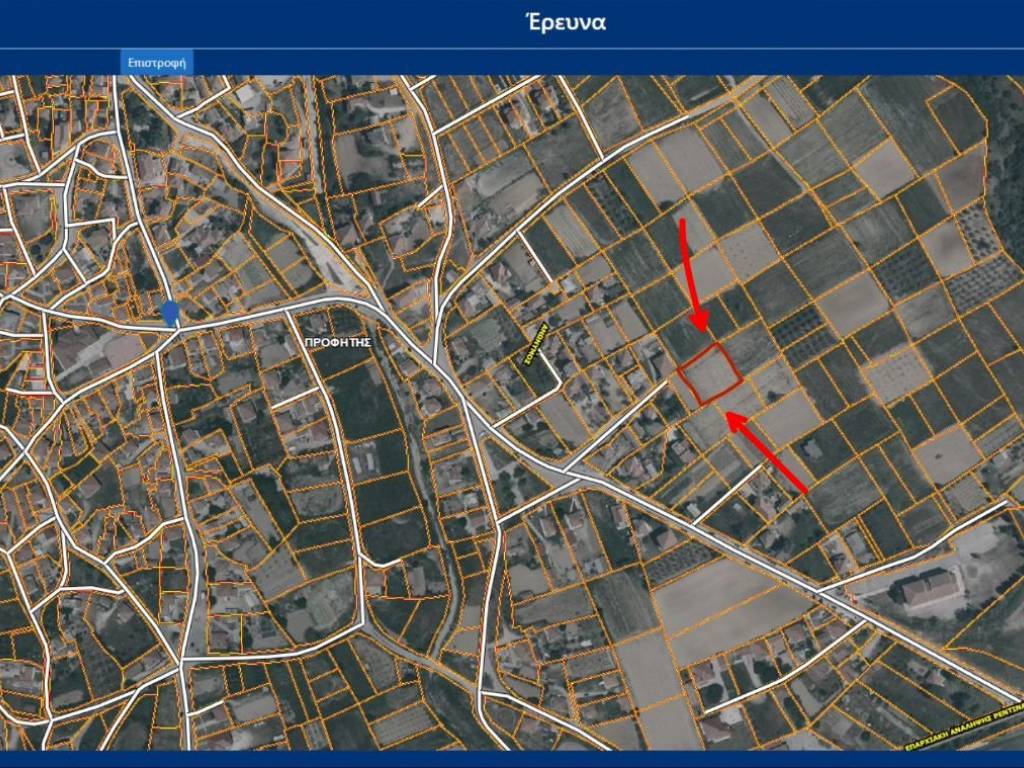The width and height of the screenshot is (1024, 768).
Task: Click the Επιστροφή return button
Action: coord(157,62)
